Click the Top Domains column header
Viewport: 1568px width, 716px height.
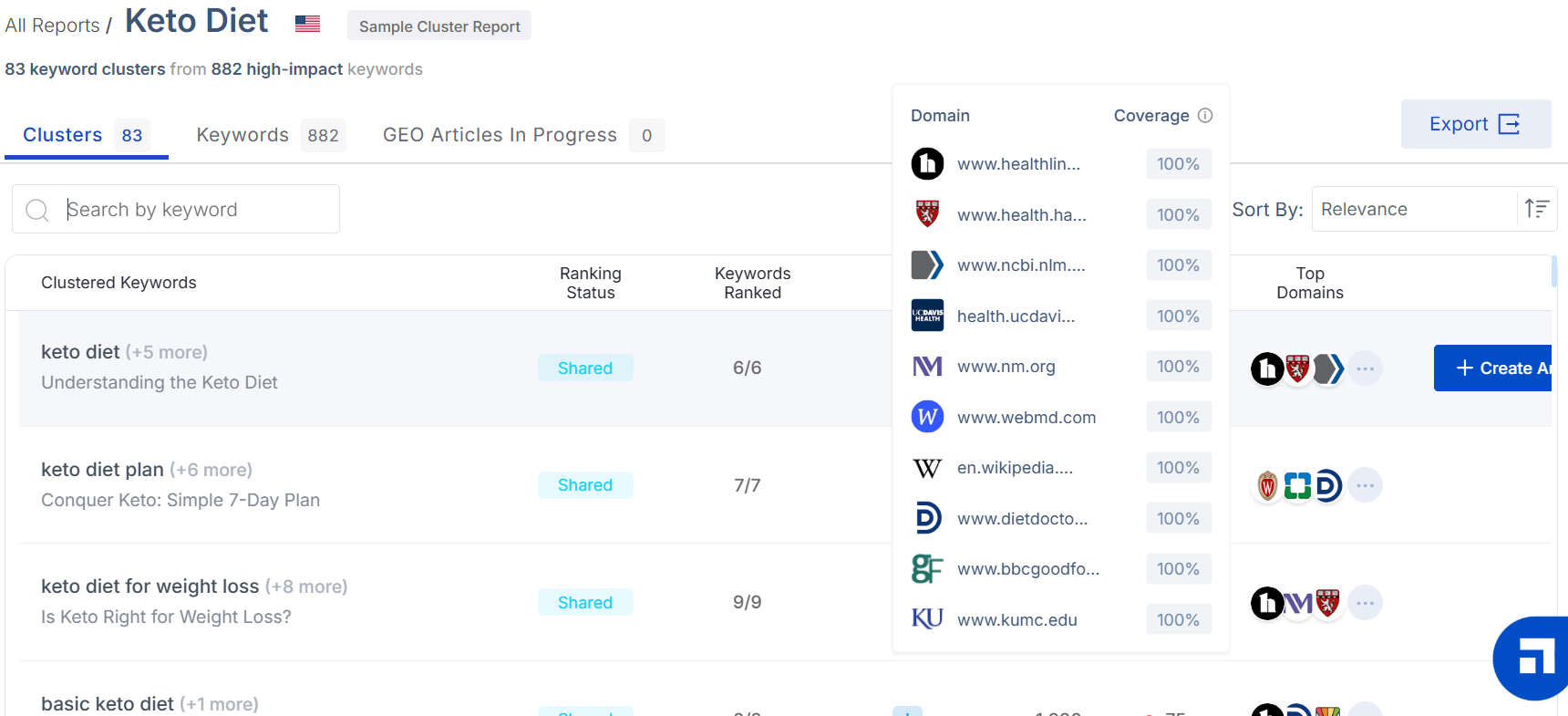tap(1310, 283)
